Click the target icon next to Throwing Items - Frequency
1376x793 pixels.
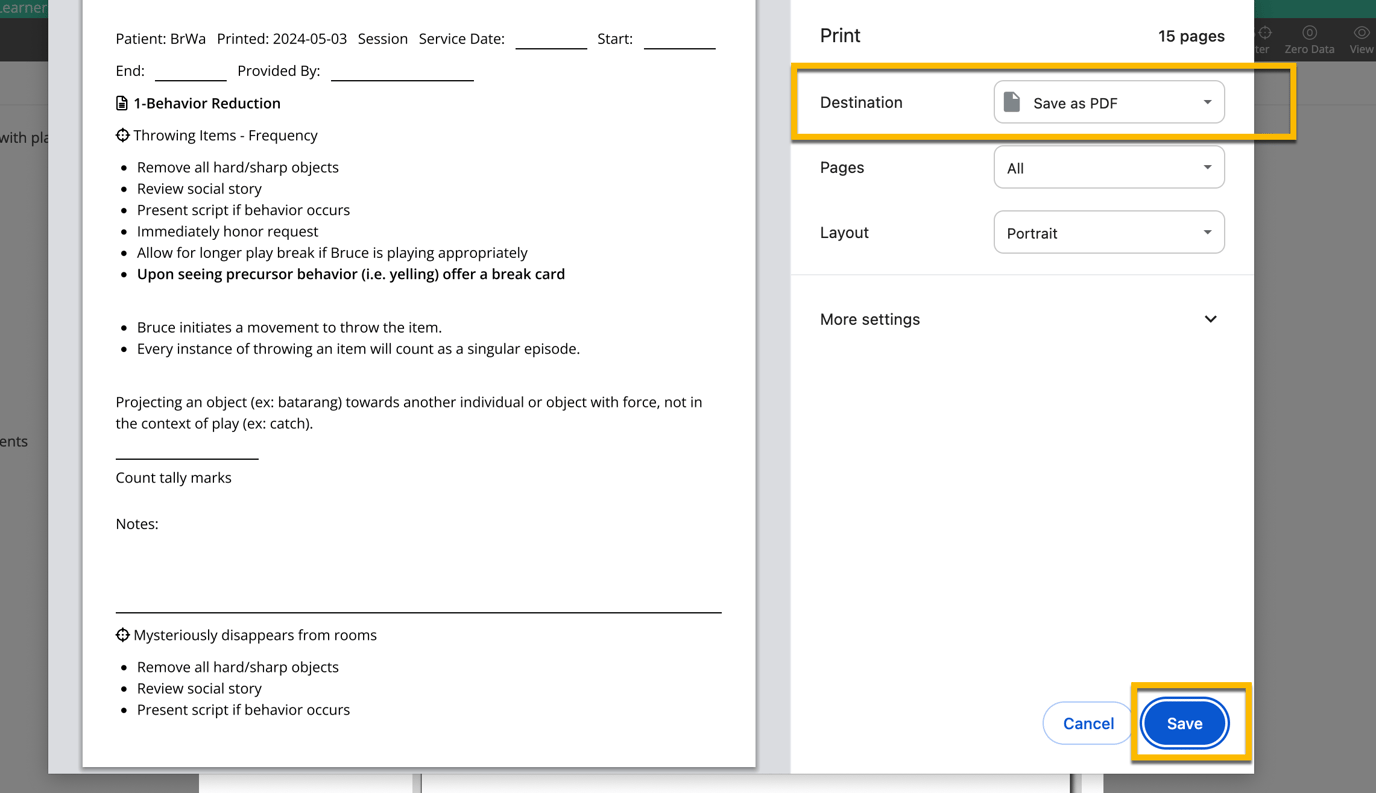122,135
